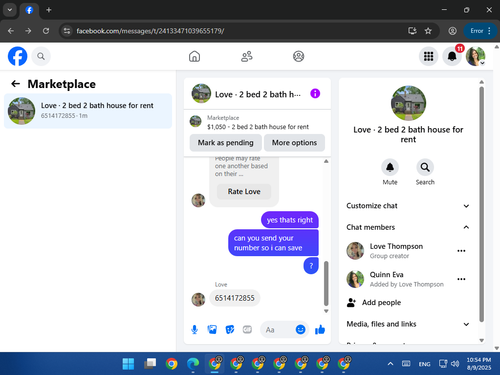
Task: Click ENG language indicator
Action: point(424,364)
